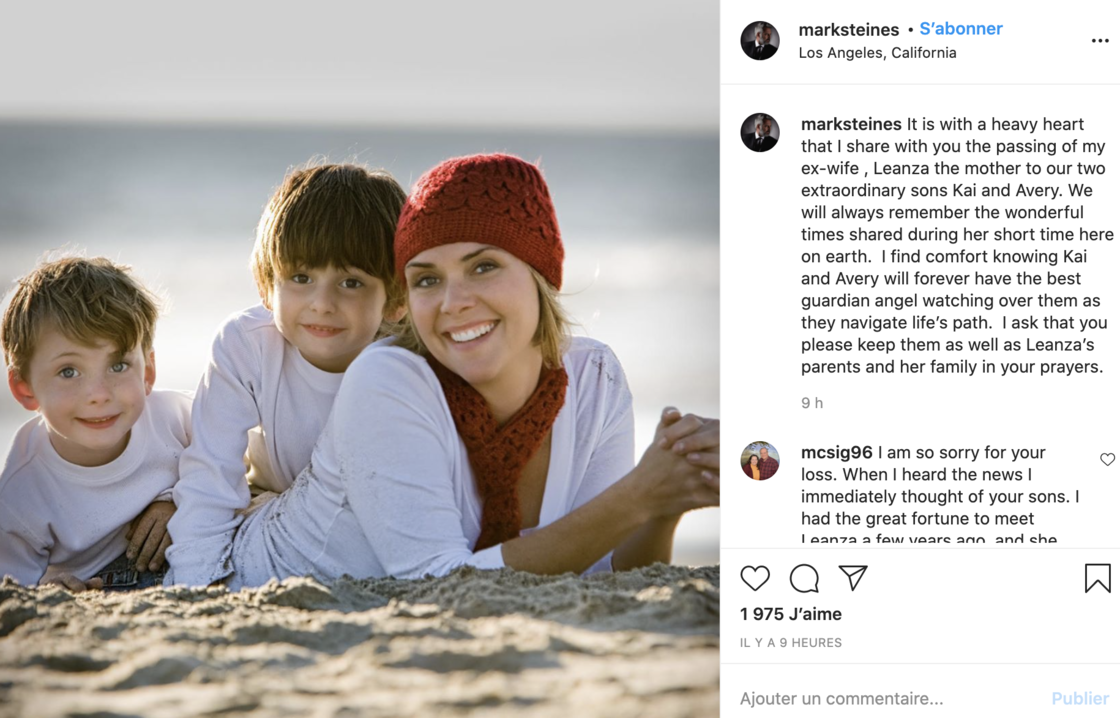Image resolution: width=1120 pixels, height=718 pixels.
Task: Open the '9 h' caption timestamp
Action: point(811,403)
